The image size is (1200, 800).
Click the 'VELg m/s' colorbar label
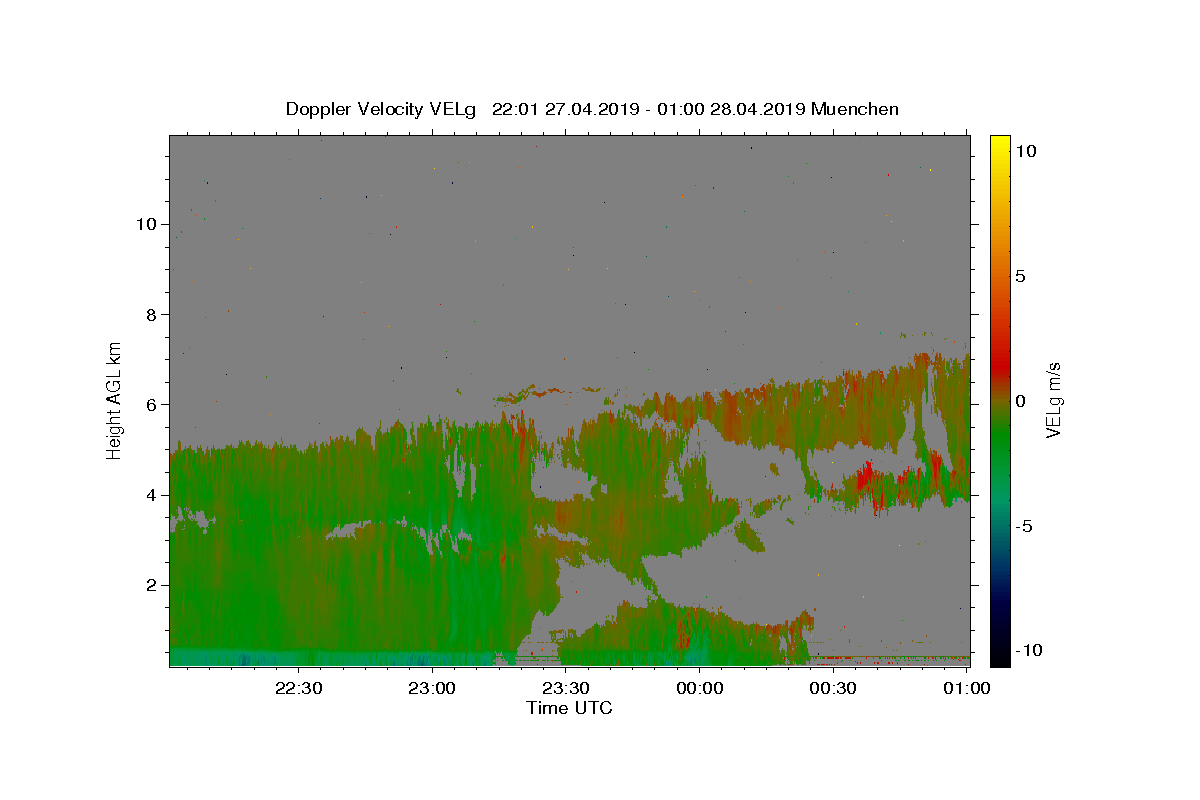(1053, 400)
